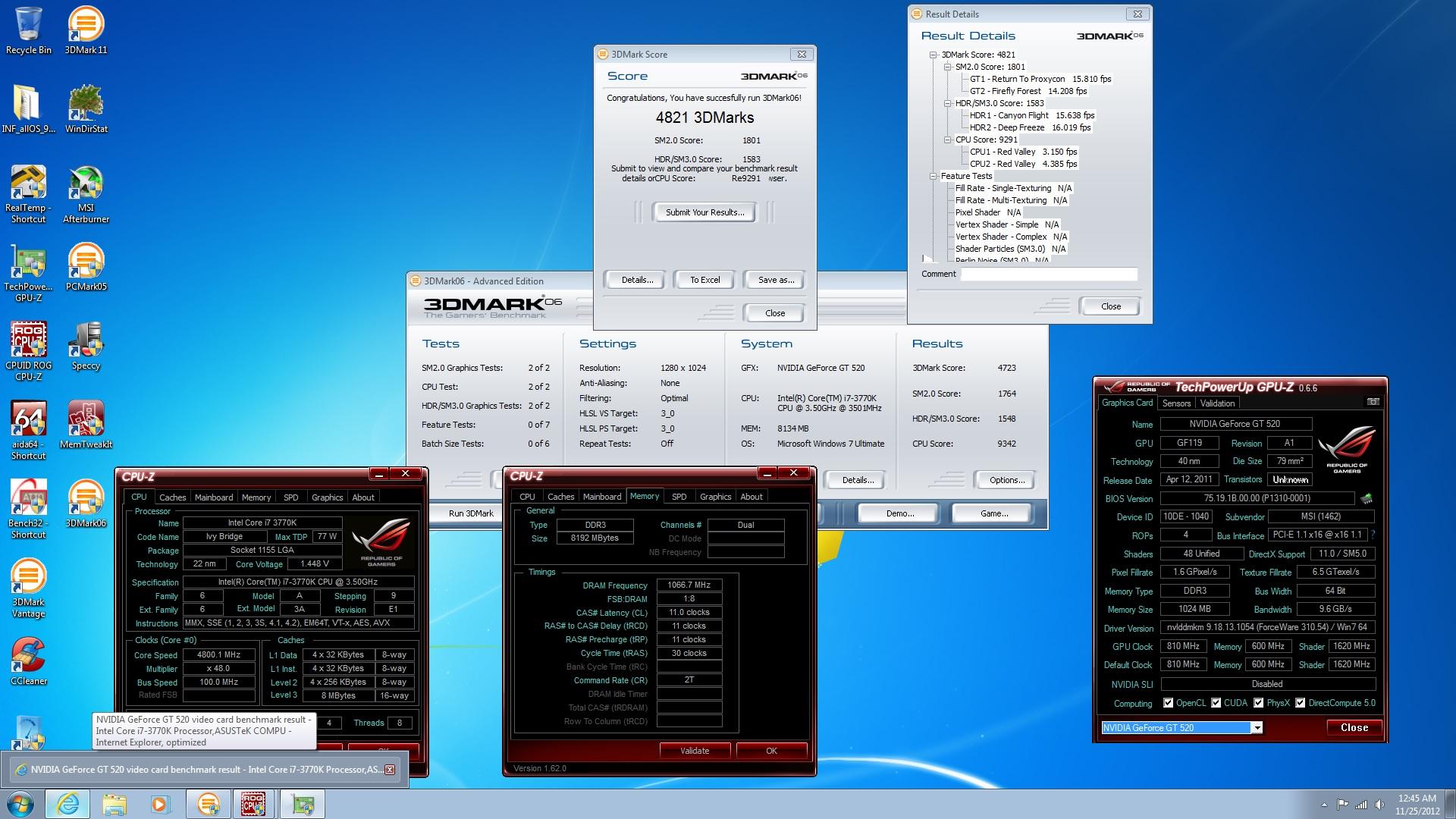This screenshot has height=819, width=1456.
Task: Open the Options button in 3DMark06
Action: pyautogui.click(x=1006, y=480)
